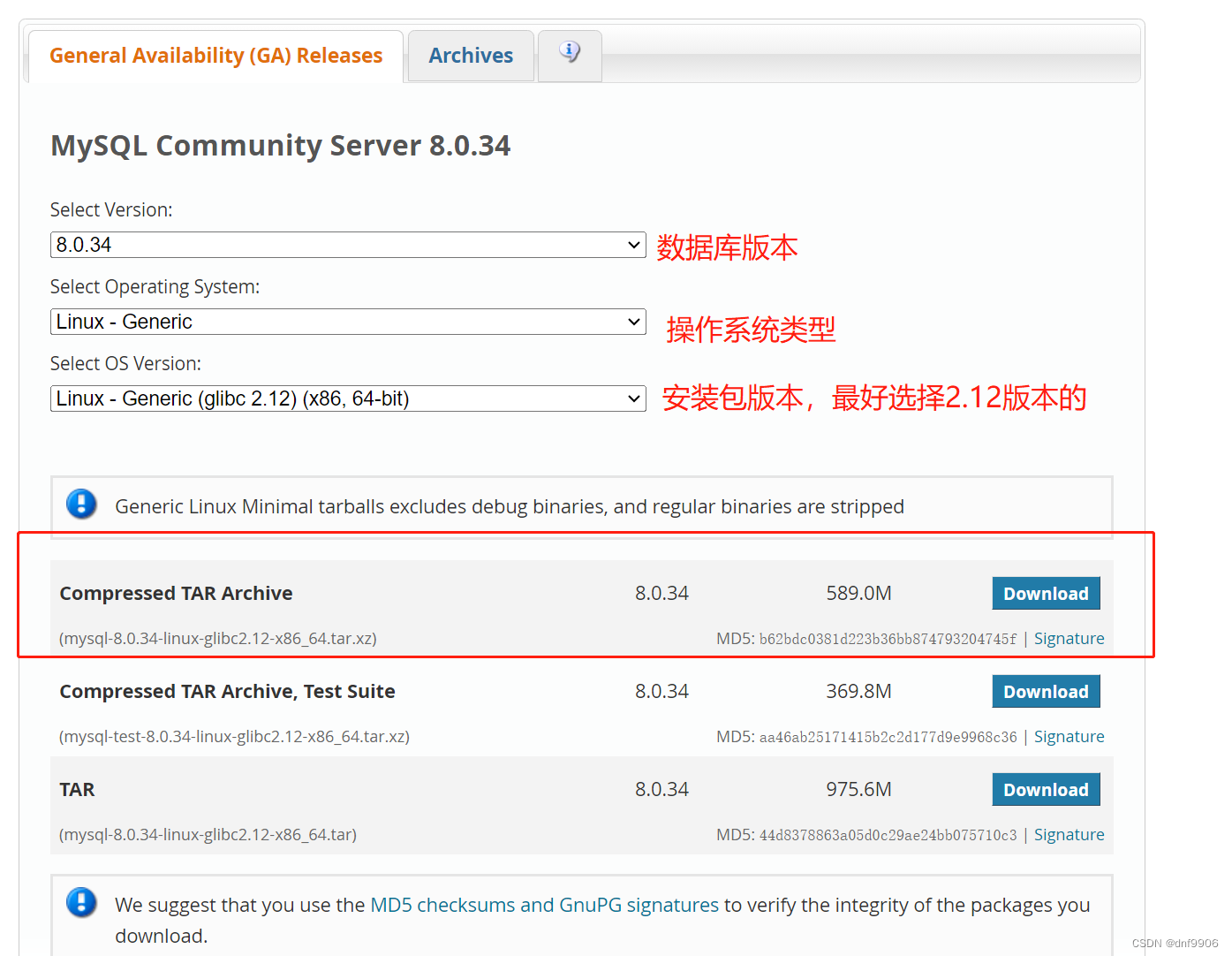The height and width of the screenshot is (956, 1232).
Task: Download the Compressed TAR Archive, Test Suite
Action: (x=1046, y=692)
